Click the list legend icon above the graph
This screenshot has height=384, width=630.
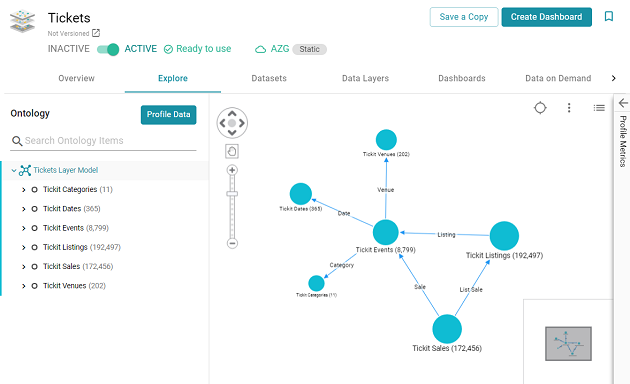click(599, 108)
